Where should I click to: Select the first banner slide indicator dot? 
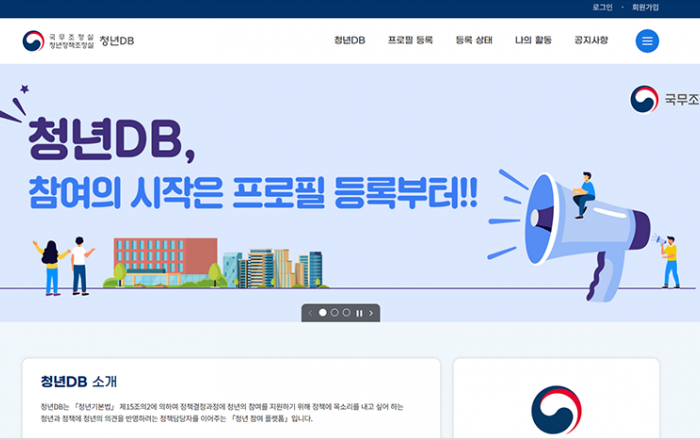tap(322, 313)
